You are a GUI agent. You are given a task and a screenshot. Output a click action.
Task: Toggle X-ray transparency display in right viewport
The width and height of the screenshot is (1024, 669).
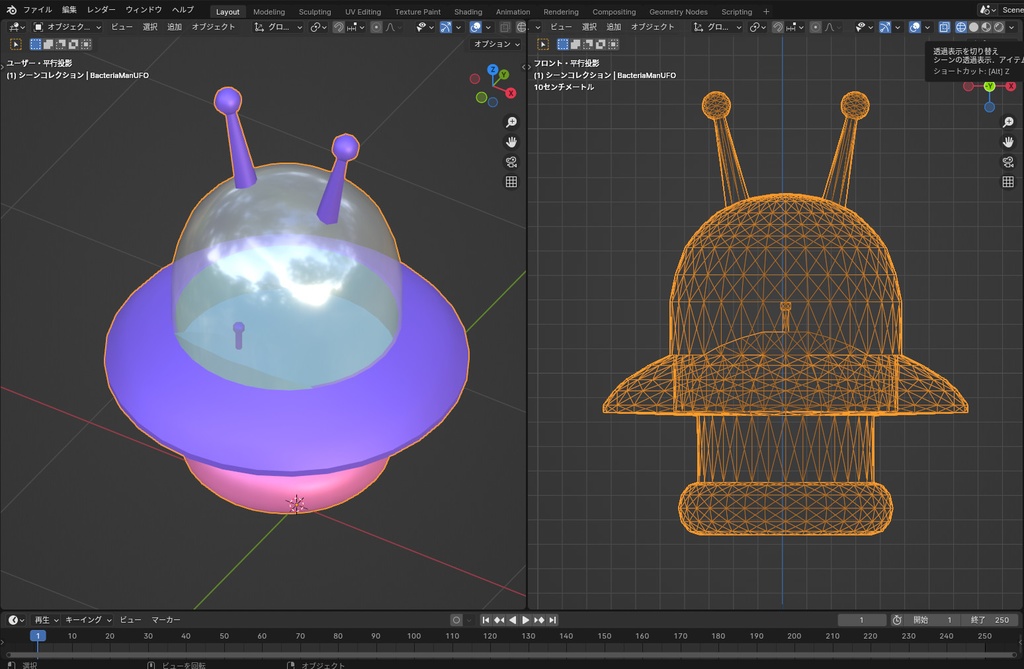[x=944, y=27]
